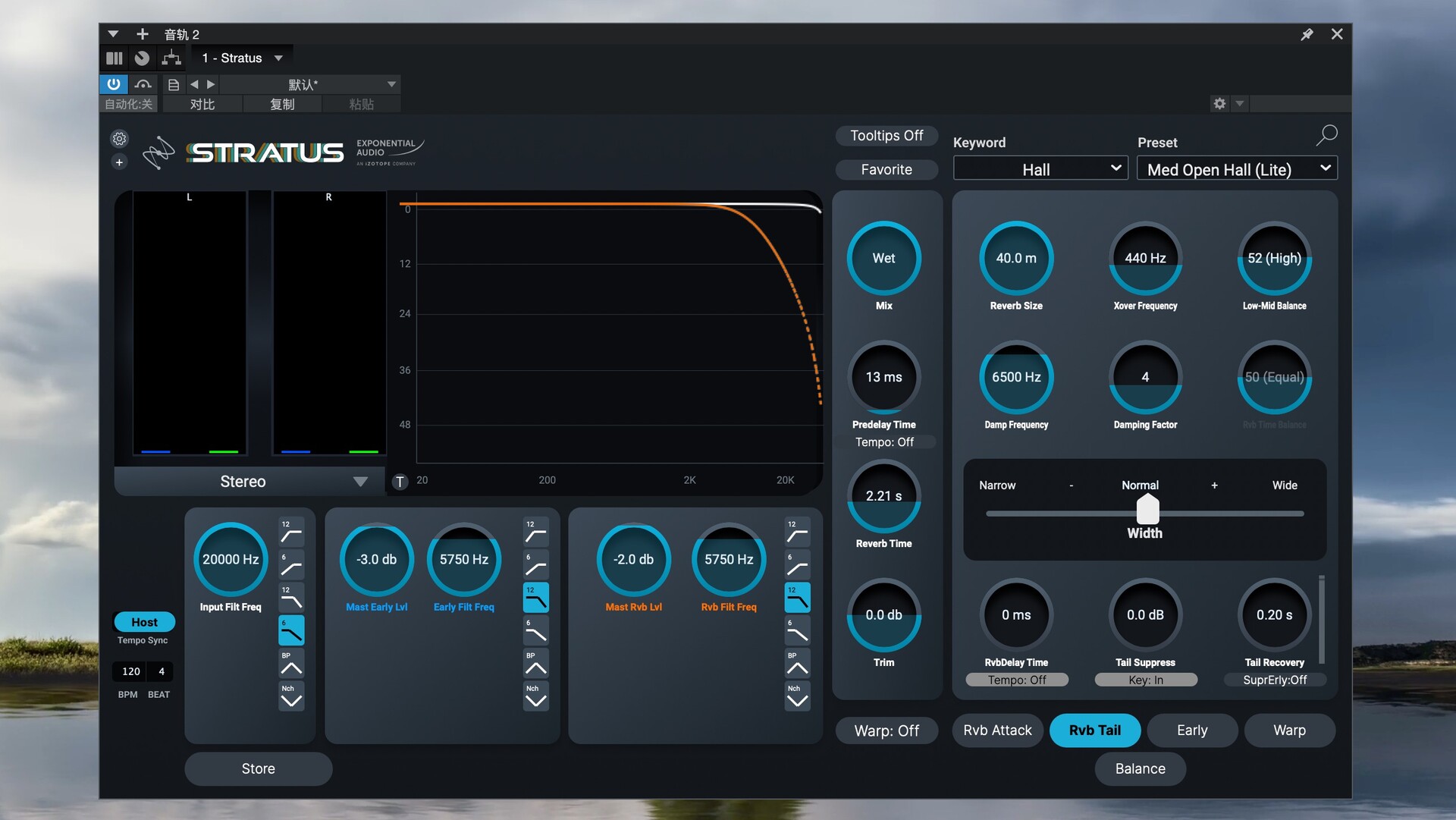Click the Width slider handle
Viewport: 1456px width, 820px height.
click(x=1147, y=510)
